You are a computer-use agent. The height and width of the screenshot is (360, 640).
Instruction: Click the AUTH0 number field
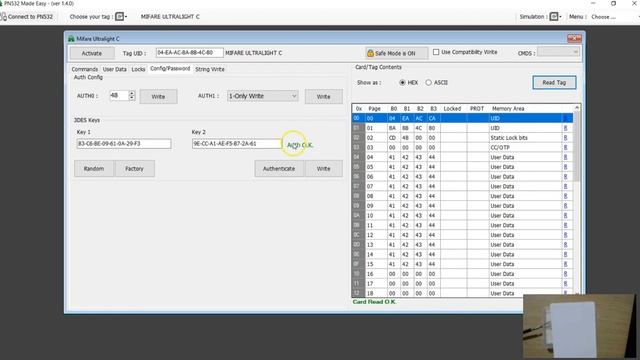coord(119,96)
